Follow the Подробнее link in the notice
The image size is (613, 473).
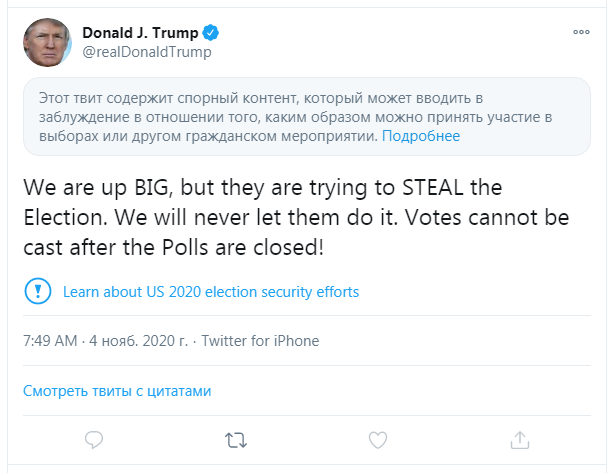point(421,136)
